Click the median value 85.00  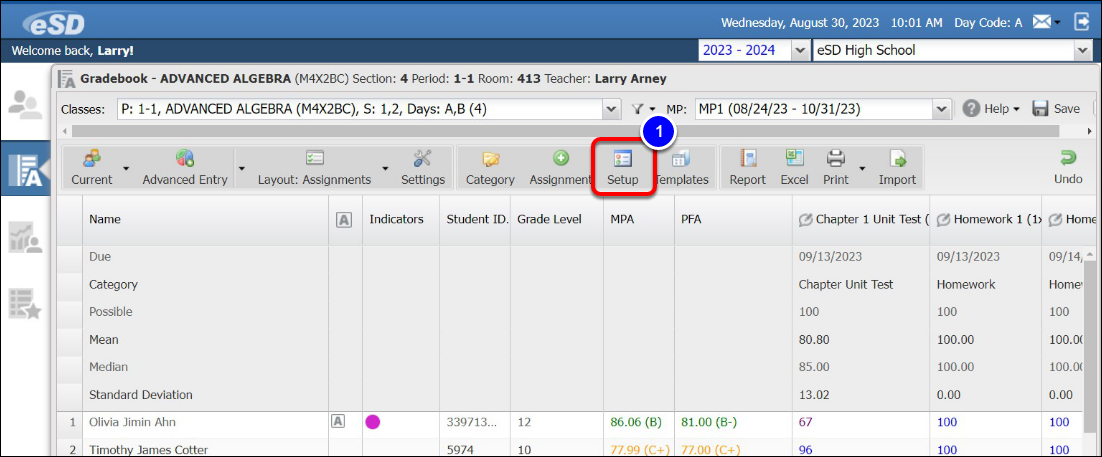(814, 367)
